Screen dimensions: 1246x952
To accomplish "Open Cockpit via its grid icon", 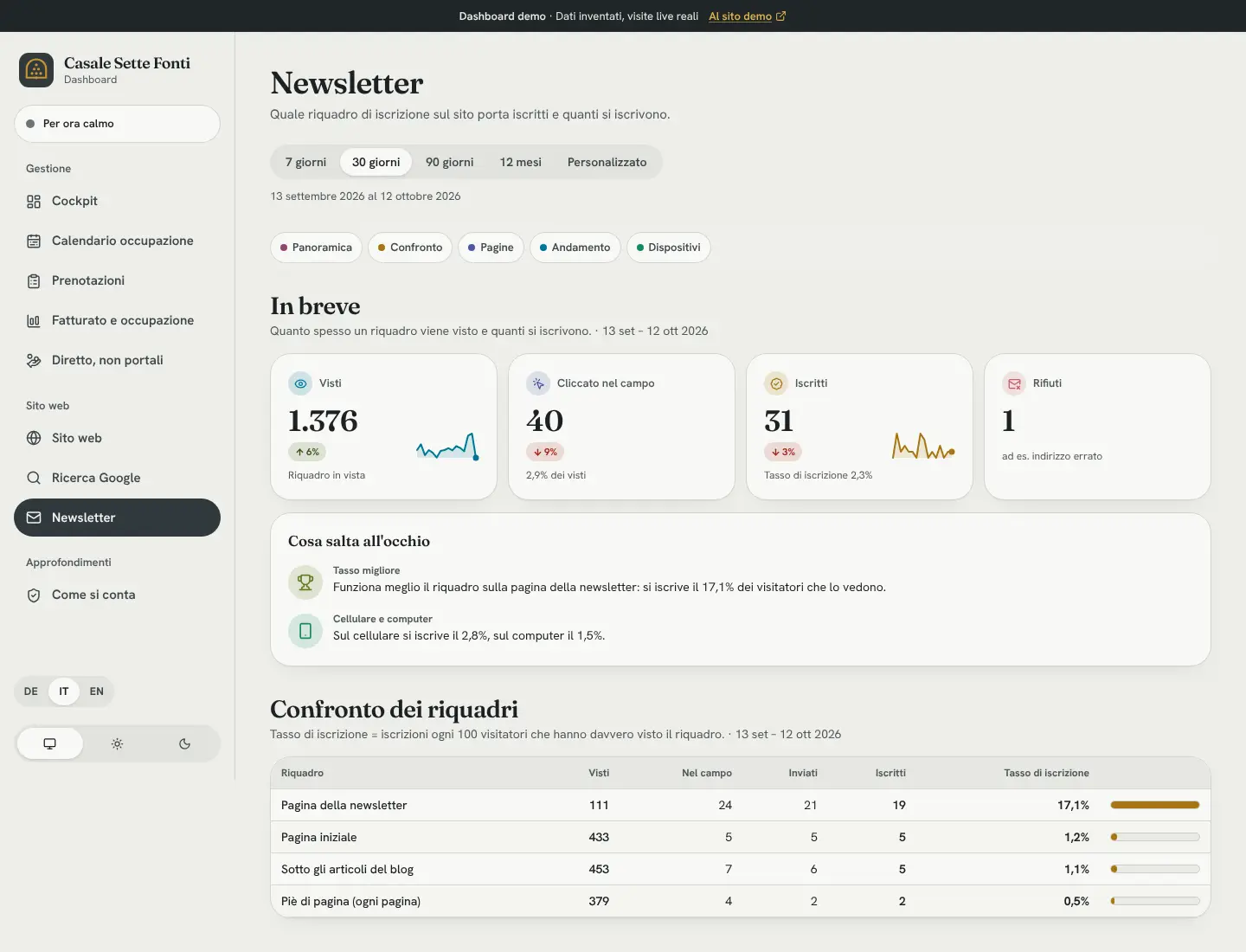I will (34, 202).
